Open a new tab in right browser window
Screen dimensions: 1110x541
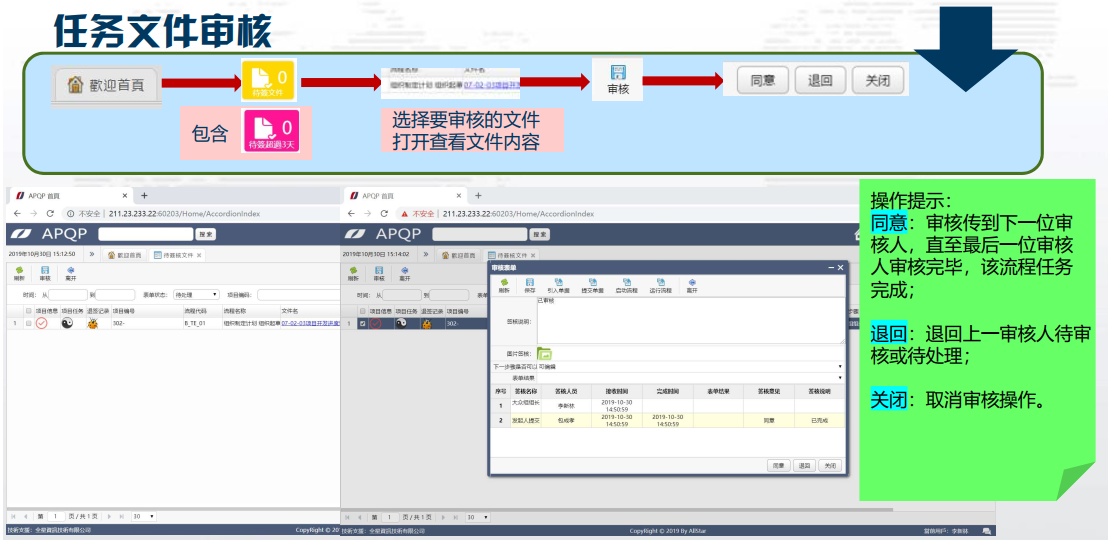(478, 196)
